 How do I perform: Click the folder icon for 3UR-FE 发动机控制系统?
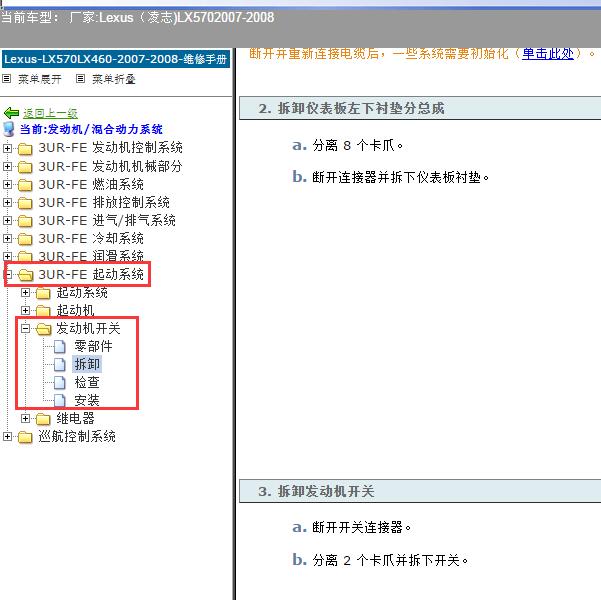click(25, 148)
